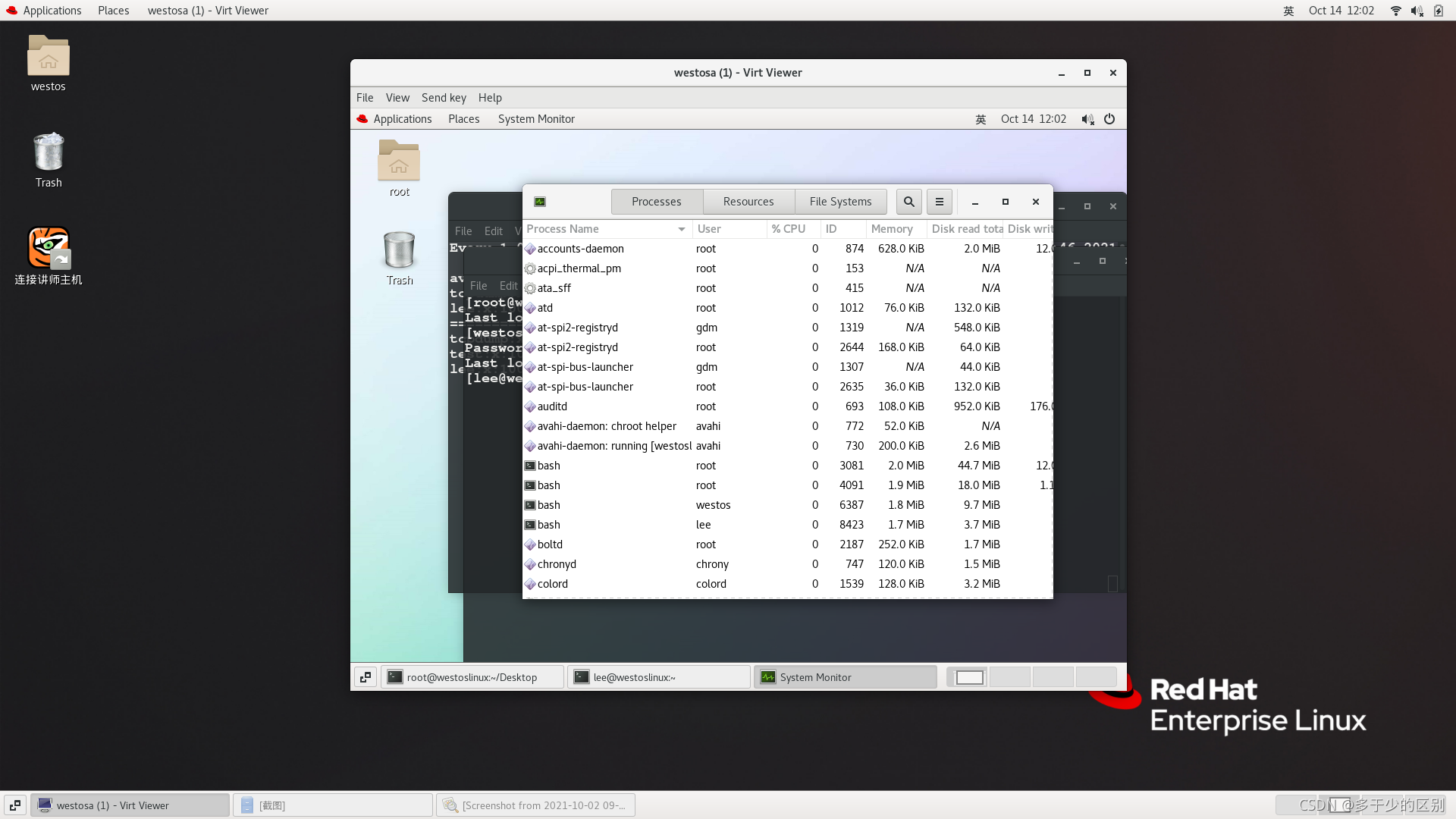This screenshot has width=1456, height=819.
Task: Click the show-desktop icon in the guest taskbar
Action: pos(366,677)
